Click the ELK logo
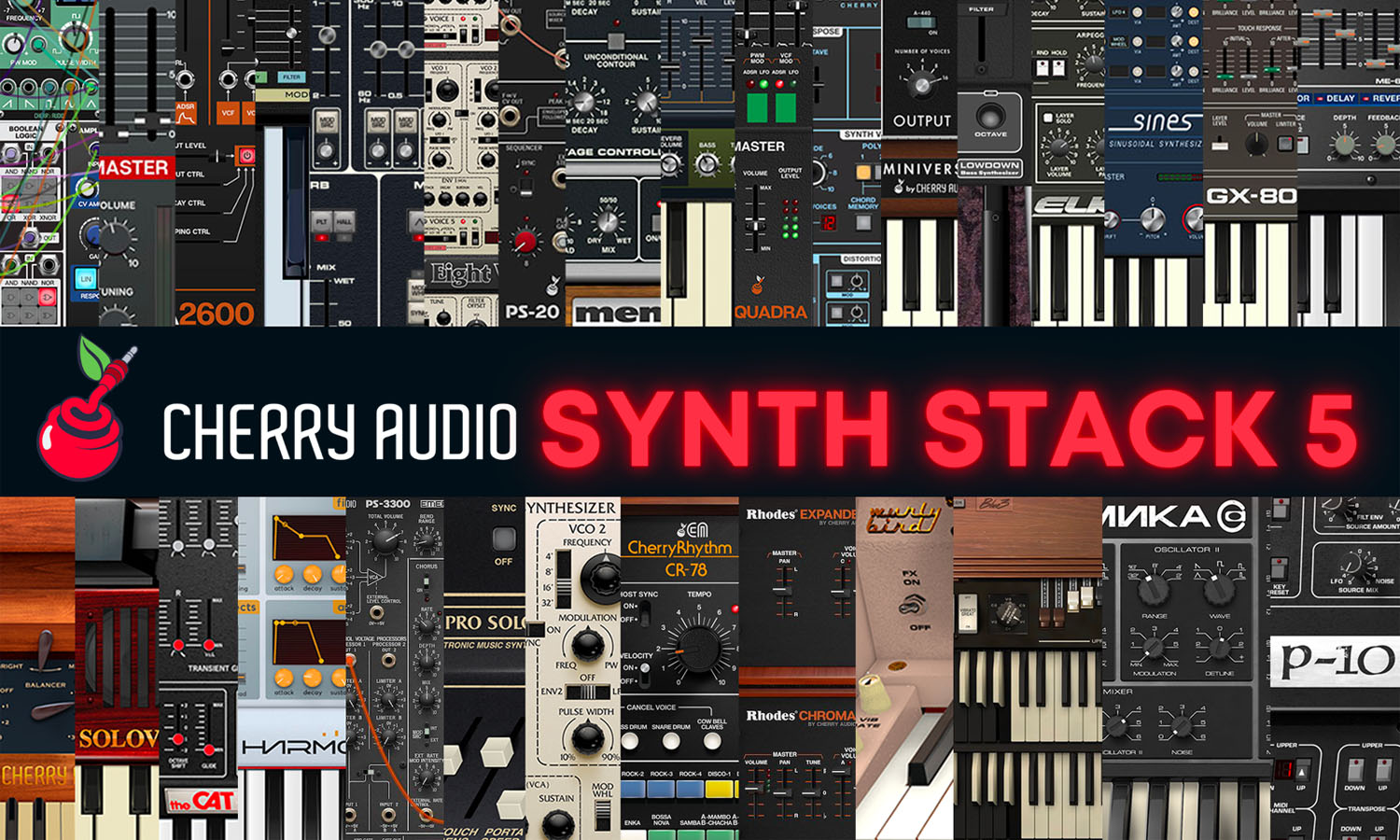The width and height of the screenshot is (1400, 840). 1068,205
